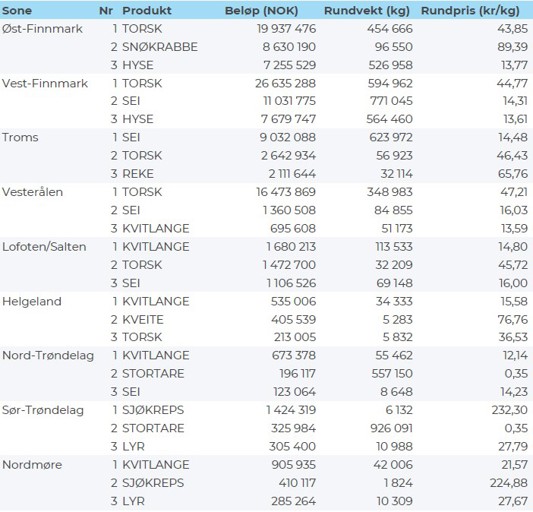Select the Øst-Finnmark zone cell
The height and width of the screenshot is (512, 533).
(x=42, y=29)
